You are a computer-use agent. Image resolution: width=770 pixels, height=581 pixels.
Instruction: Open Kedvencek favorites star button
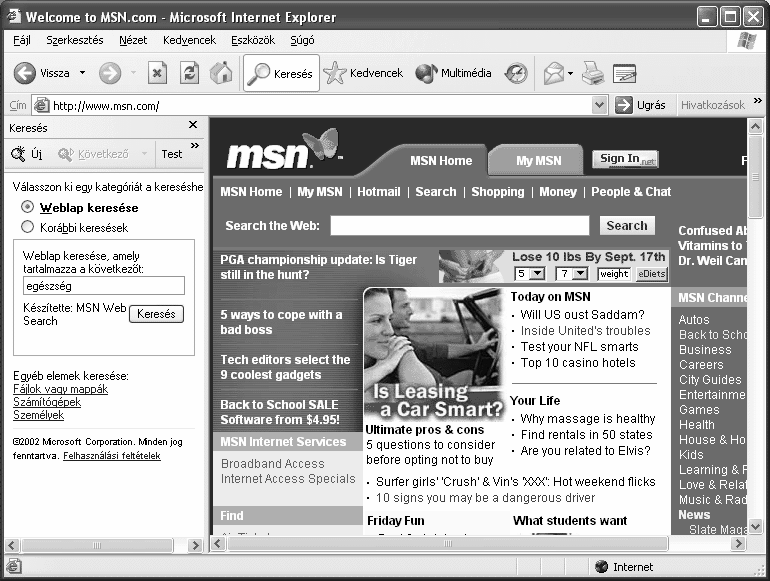pos(363,73)
